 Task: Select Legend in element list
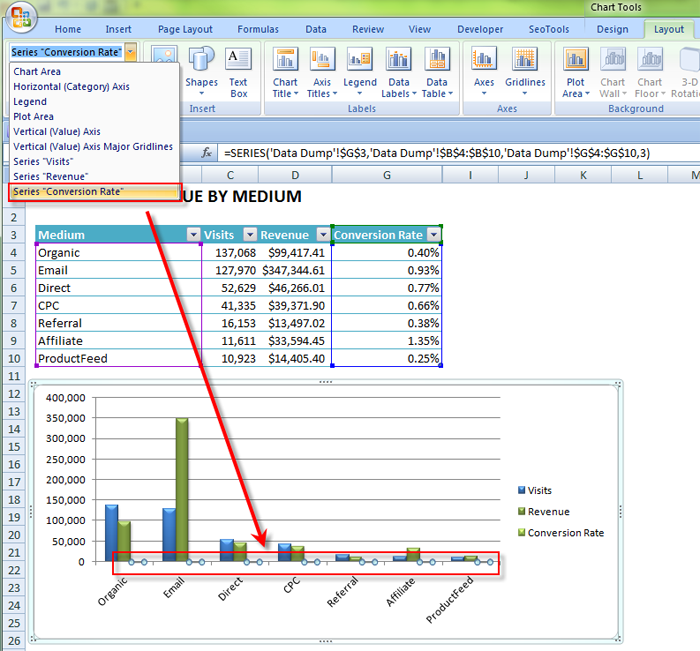[95, 102]
